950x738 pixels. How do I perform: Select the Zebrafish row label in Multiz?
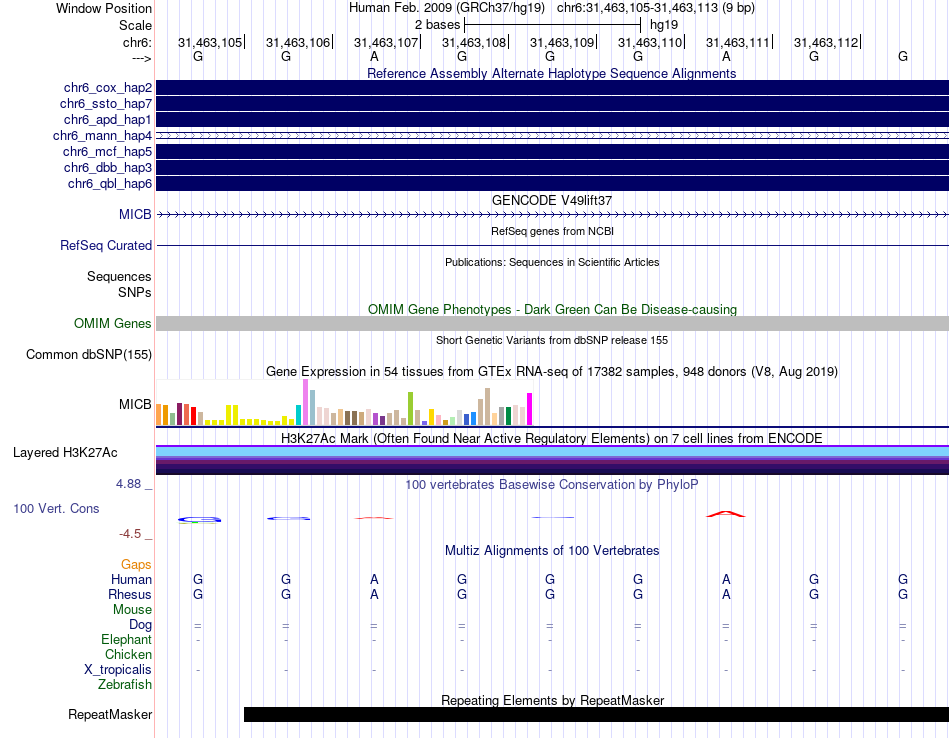click(125, 685)
